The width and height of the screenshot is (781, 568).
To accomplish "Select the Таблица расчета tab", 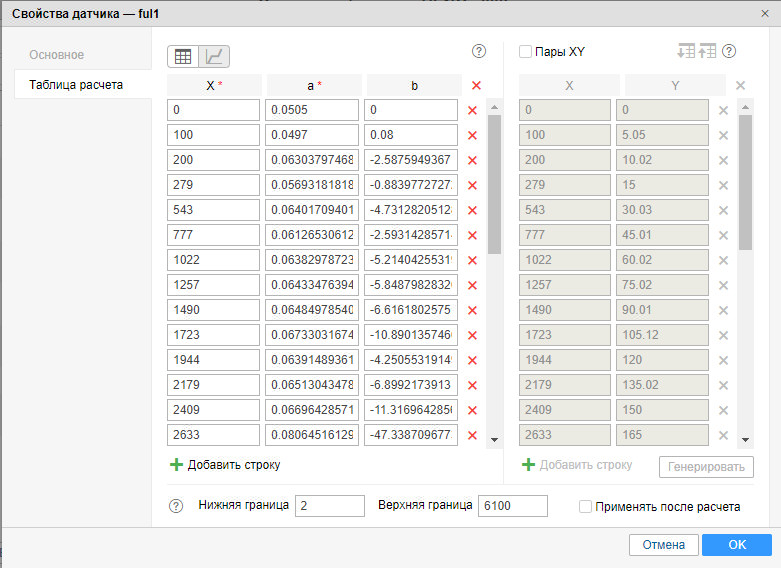I will (x=76, y=85).
